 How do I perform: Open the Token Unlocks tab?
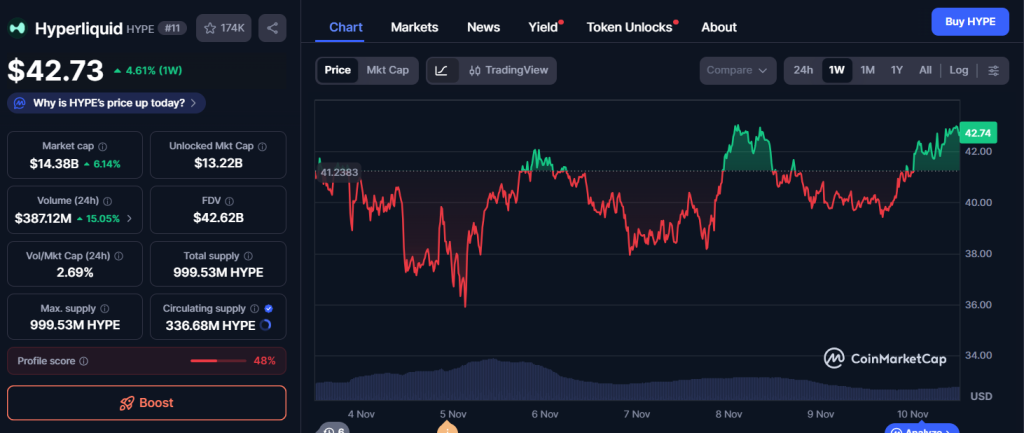point(629,27)
